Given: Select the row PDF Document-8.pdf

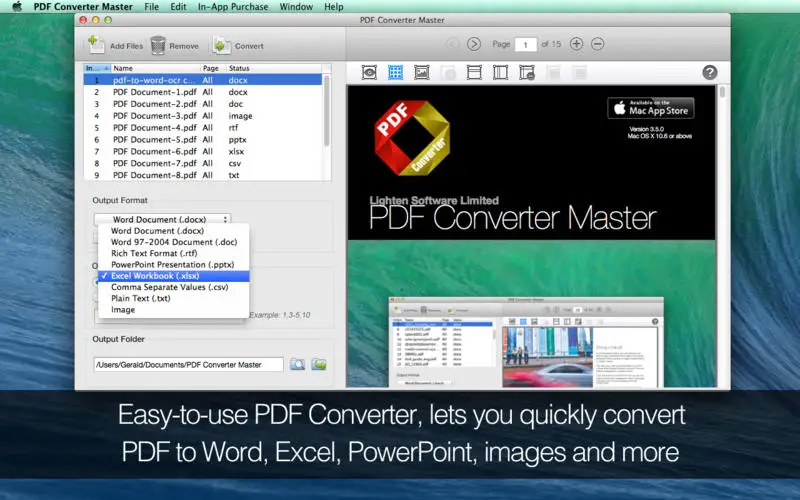Looking at the screenshot, I should [x=203, y=175].
